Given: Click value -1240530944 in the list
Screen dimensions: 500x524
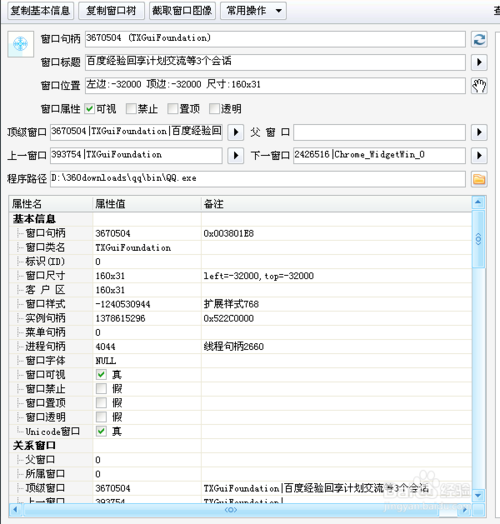Looking at the screenshot, I should pyautogui.click(x=123, y=304).
